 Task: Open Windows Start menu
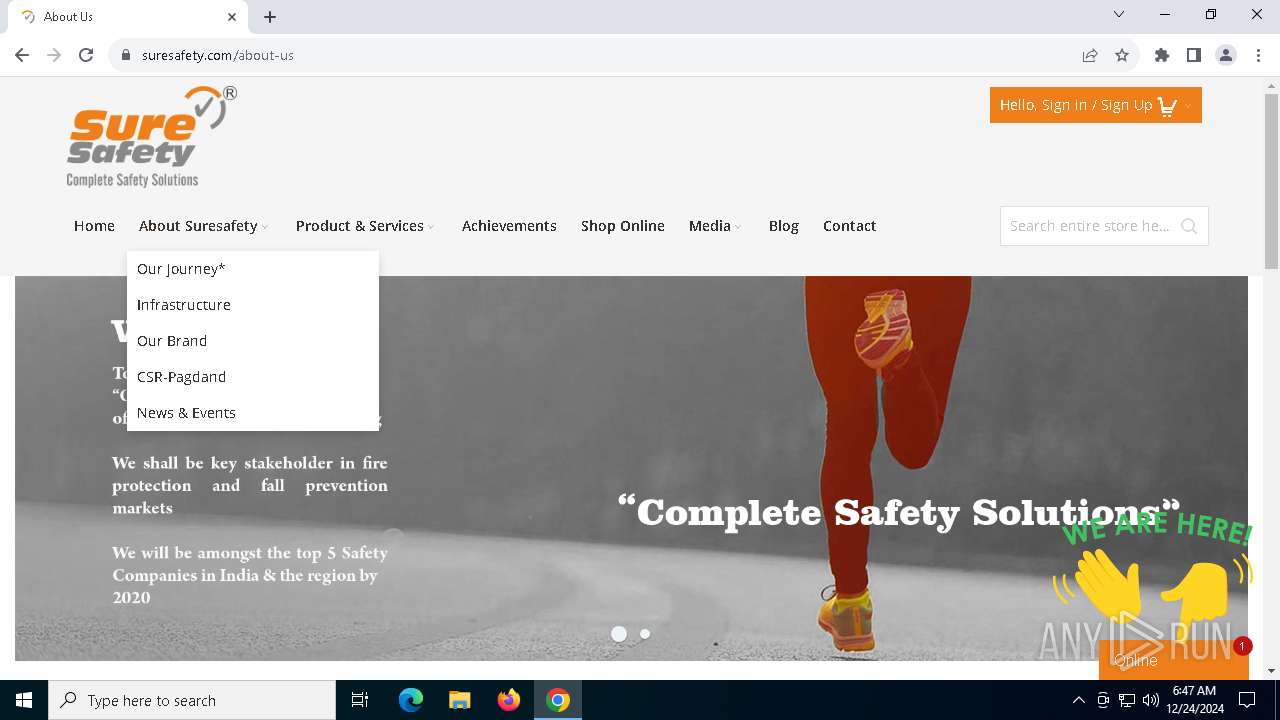coord(24,700)
